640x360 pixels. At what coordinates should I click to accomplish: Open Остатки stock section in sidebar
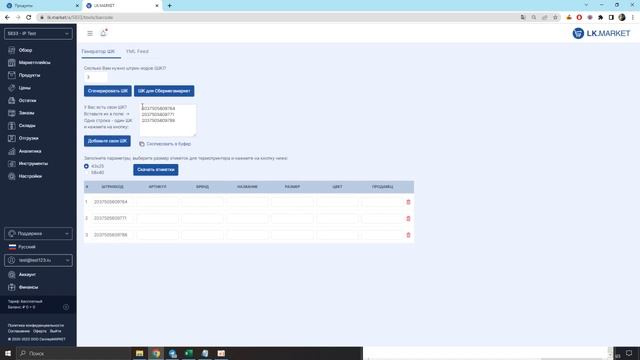point(27,100)
